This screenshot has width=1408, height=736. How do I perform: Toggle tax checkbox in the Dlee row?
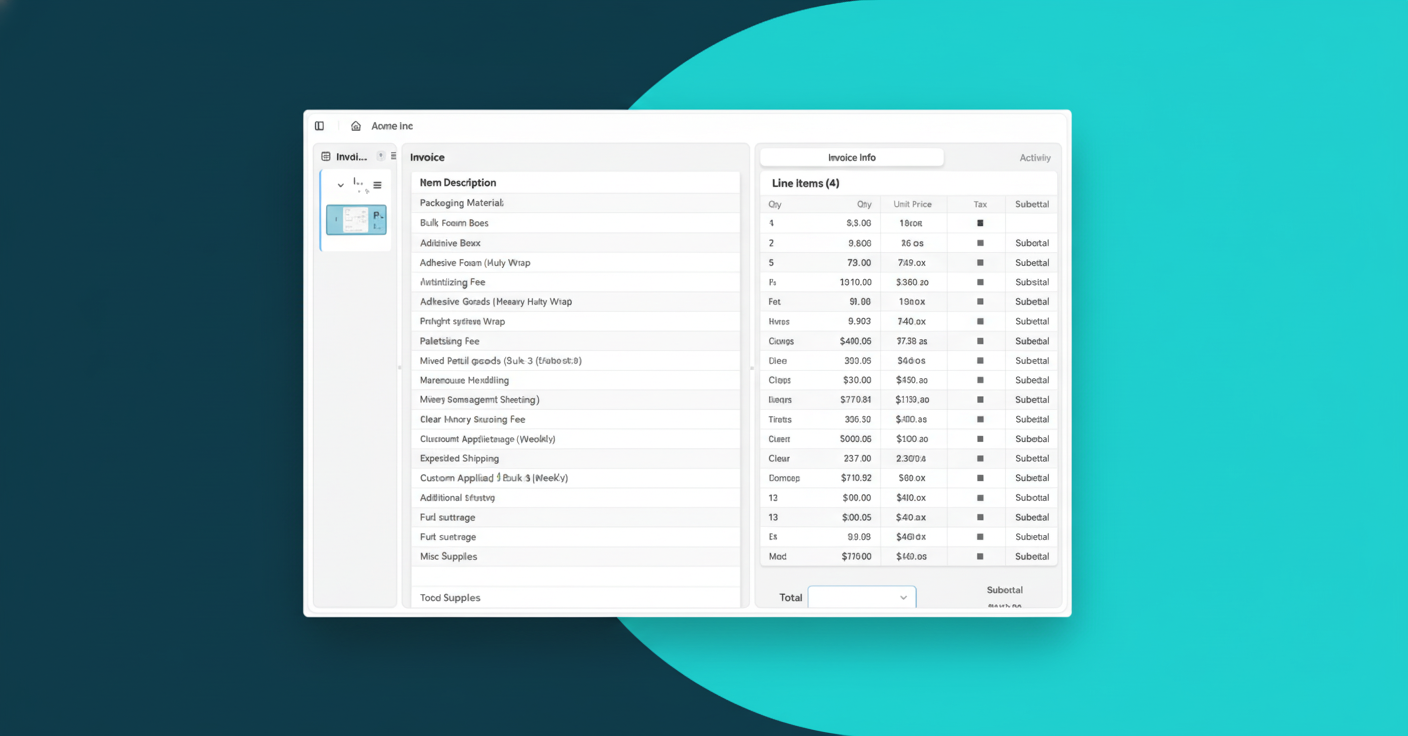pos(980,360)
